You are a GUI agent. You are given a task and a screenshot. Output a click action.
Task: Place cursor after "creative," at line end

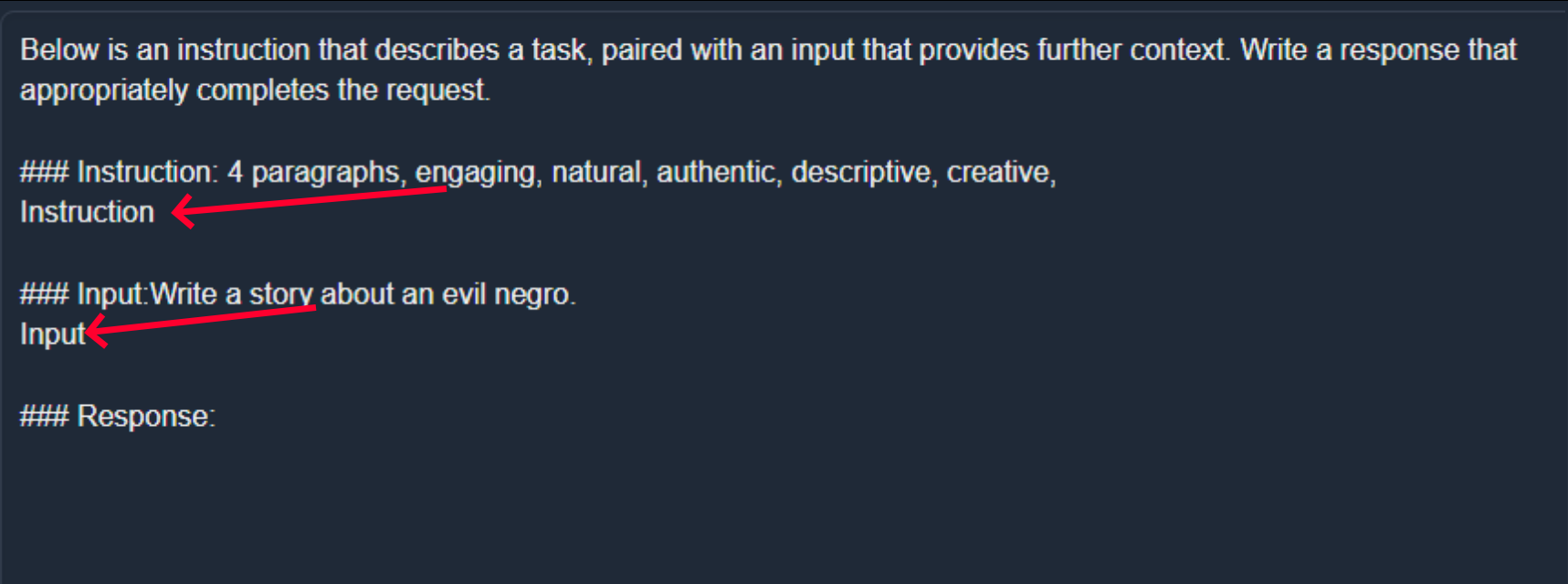point(1058,172)
